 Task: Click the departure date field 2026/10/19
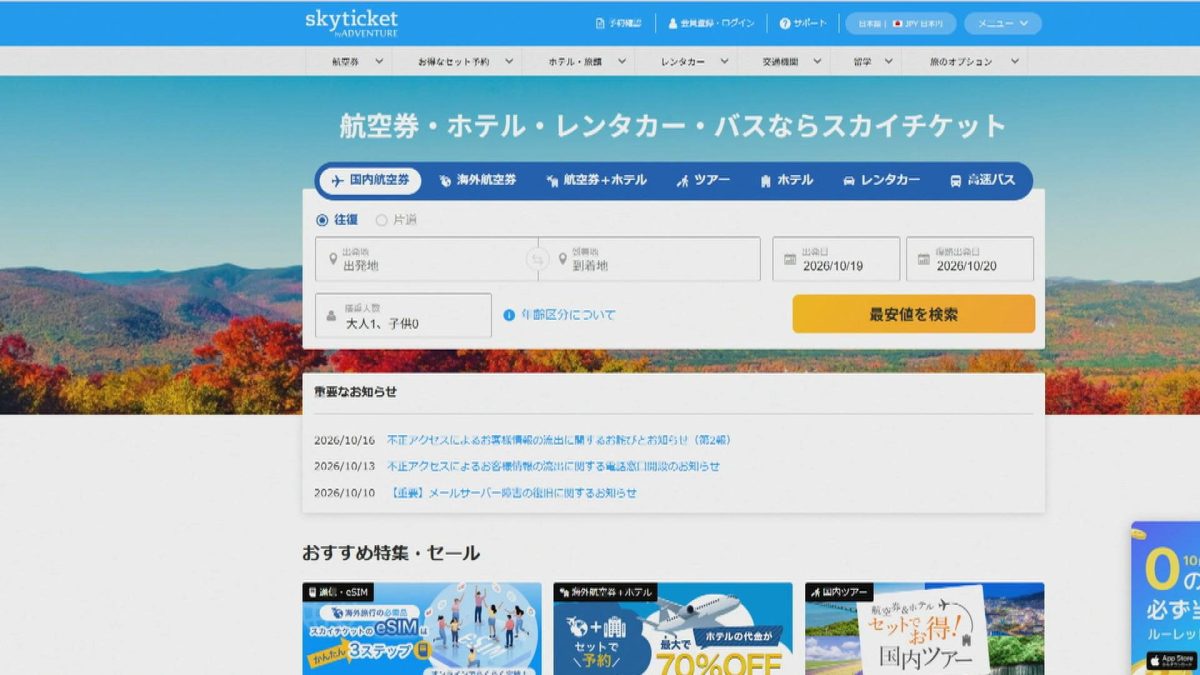836,259
